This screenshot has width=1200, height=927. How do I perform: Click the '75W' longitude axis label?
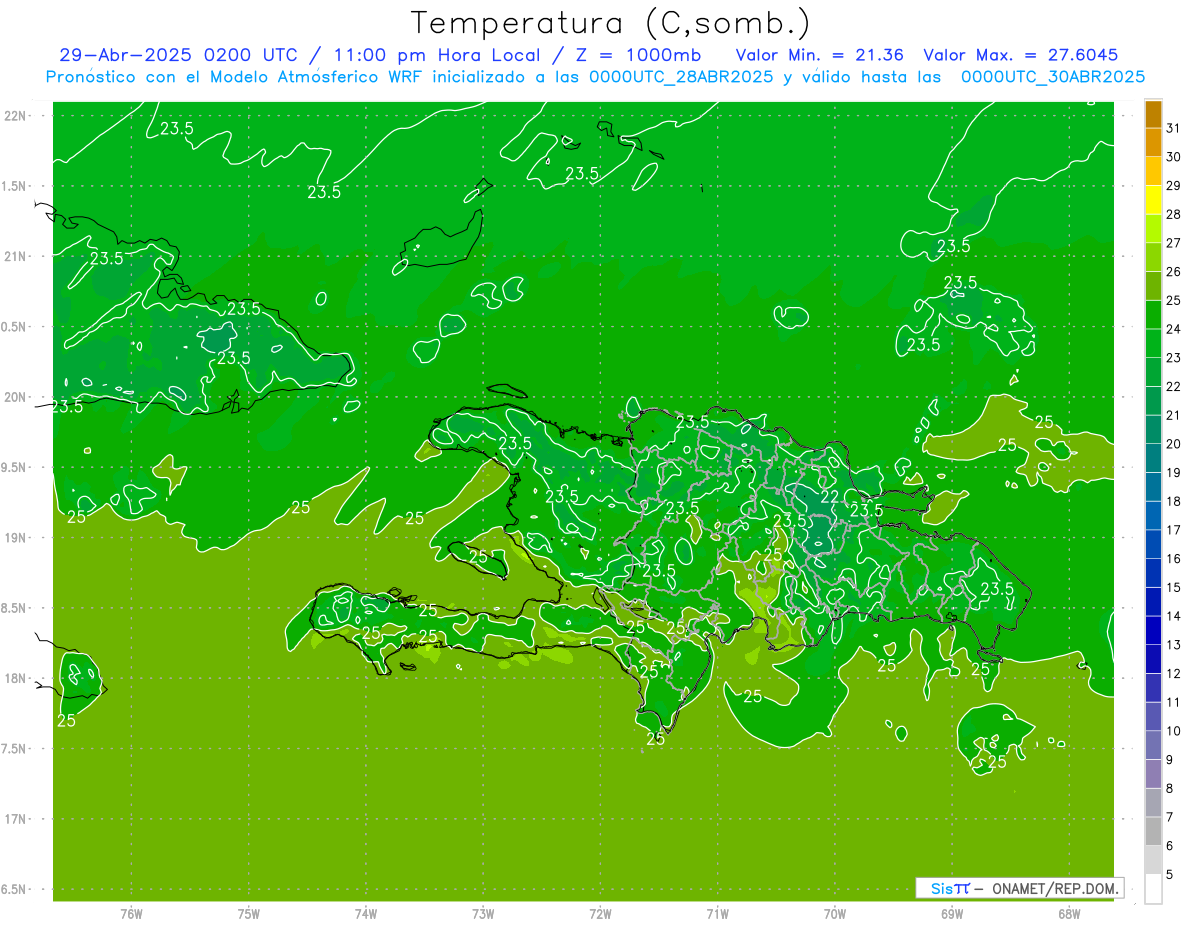249,913
